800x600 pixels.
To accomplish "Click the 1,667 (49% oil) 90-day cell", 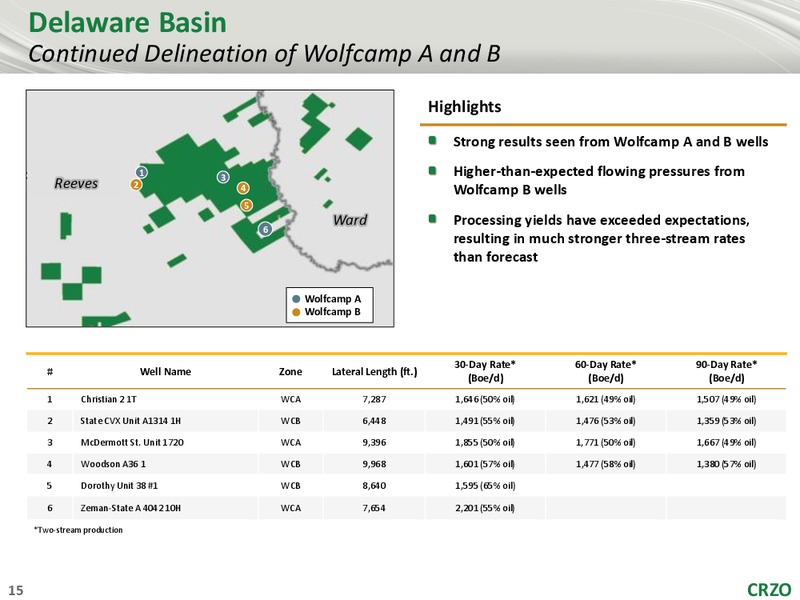I will [727, 442].
